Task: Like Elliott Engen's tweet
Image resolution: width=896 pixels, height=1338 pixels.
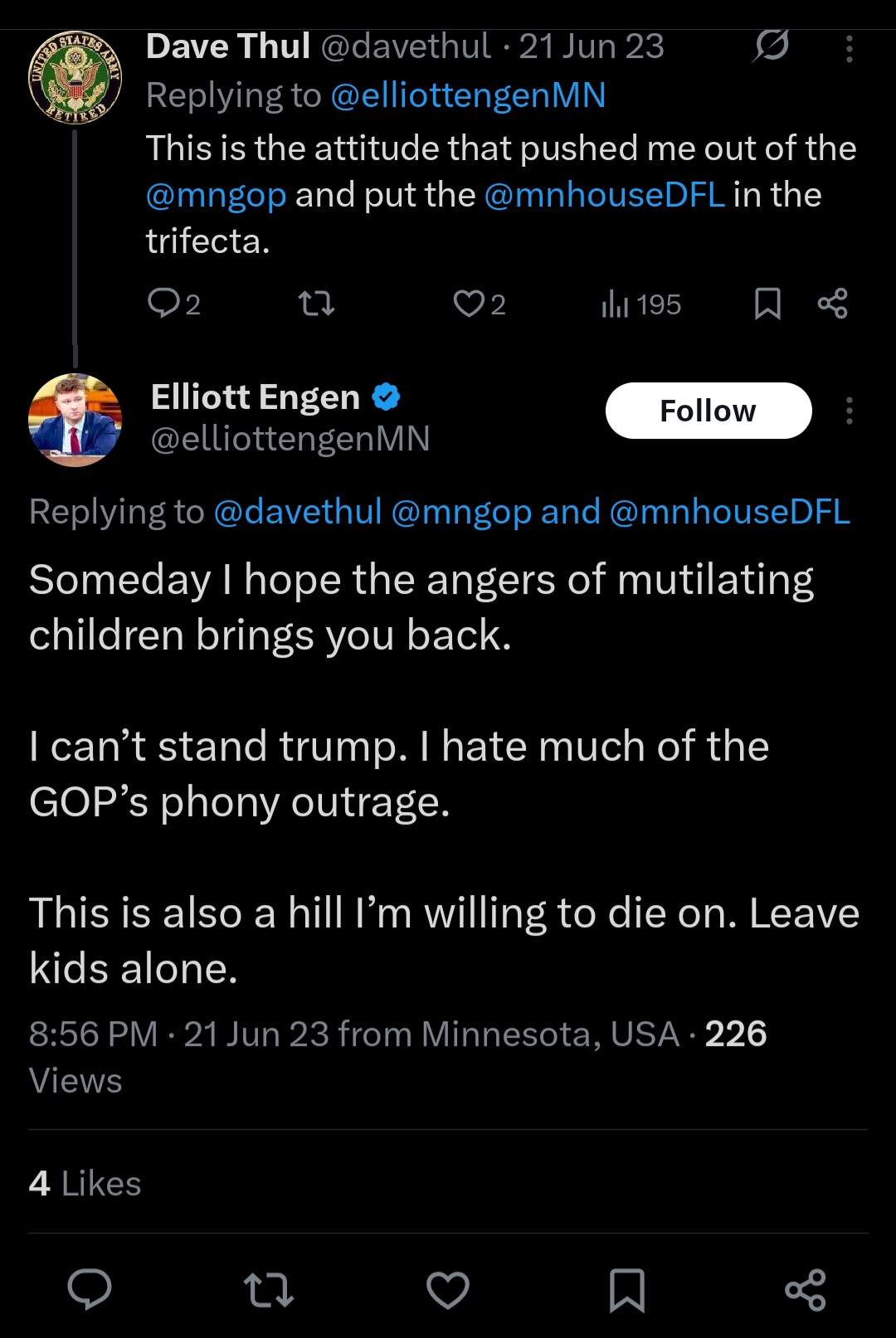Action: pos(448,1290)
